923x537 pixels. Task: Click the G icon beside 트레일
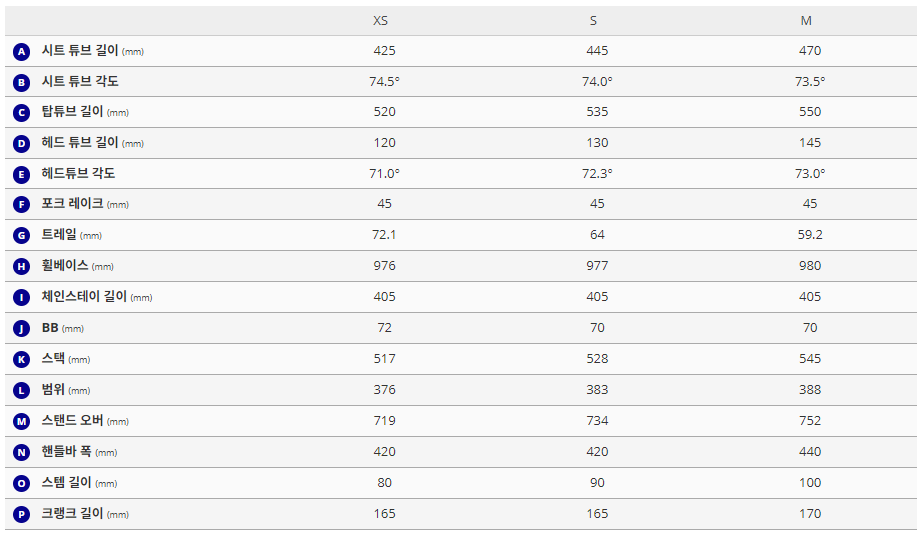pos(22,236)
